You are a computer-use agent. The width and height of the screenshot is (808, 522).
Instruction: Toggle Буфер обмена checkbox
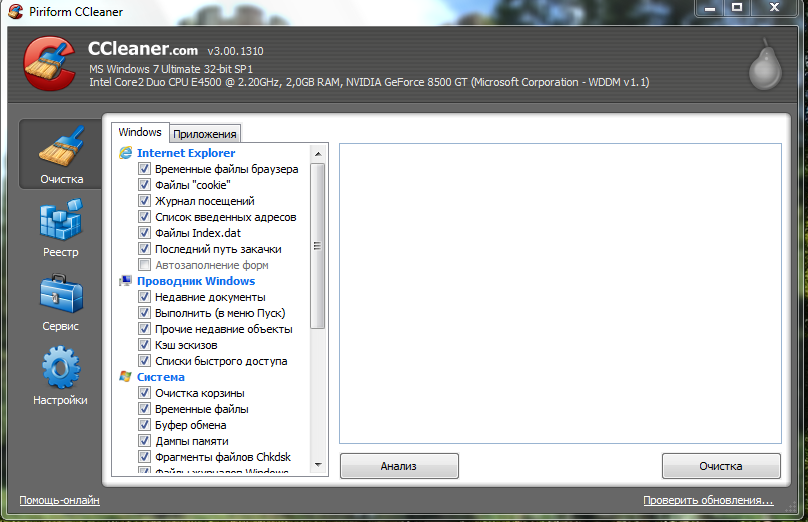[x=145, y=425]
